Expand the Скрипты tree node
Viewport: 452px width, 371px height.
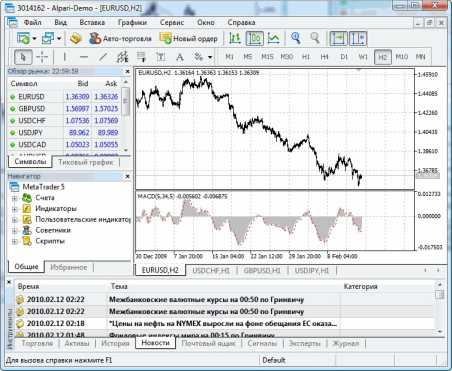14,241
